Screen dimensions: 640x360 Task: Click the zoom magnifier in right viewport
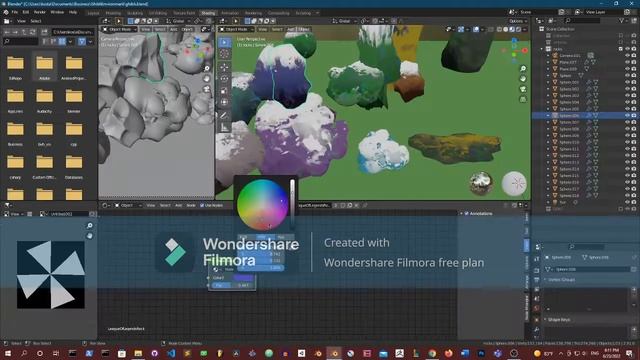tap(523, 69)
